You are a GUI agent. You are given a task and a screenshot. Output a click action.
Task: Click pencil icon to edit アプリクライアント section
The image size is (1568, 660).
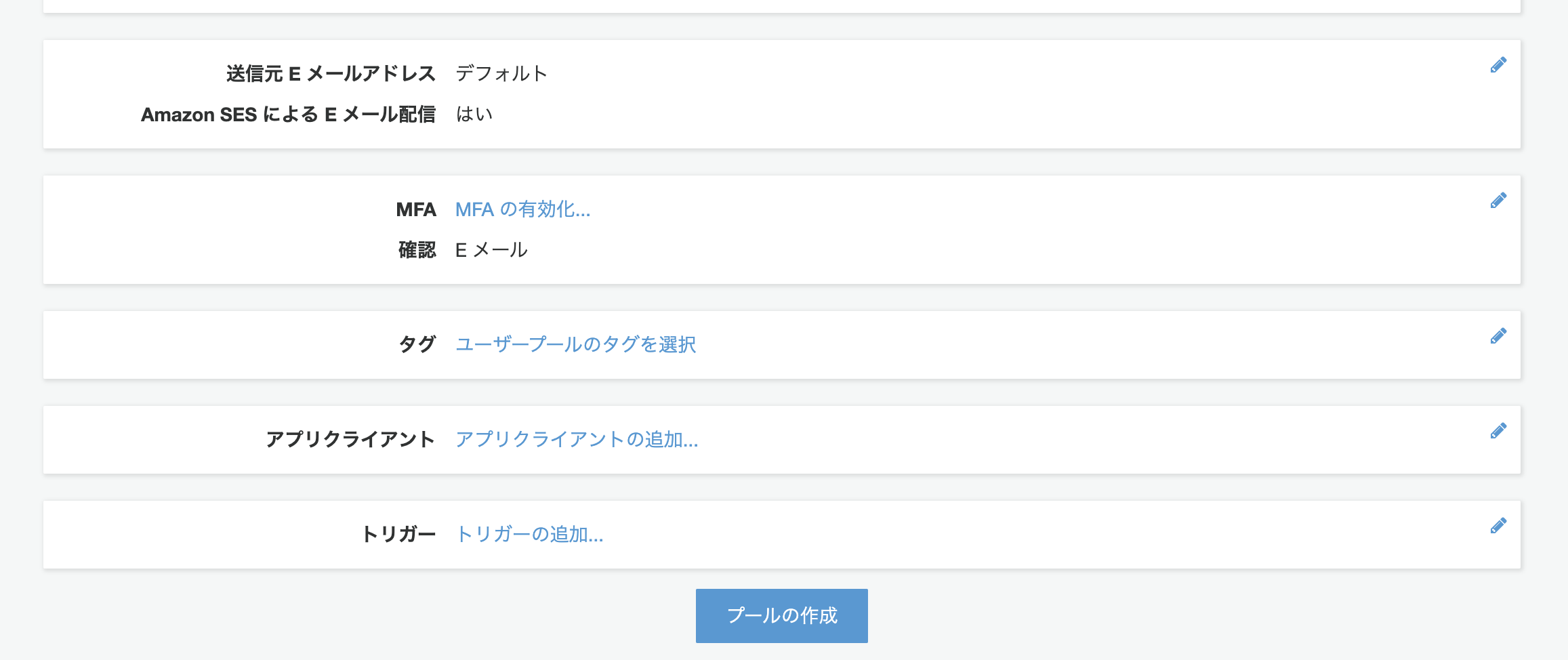click(x=1498, y=431)
